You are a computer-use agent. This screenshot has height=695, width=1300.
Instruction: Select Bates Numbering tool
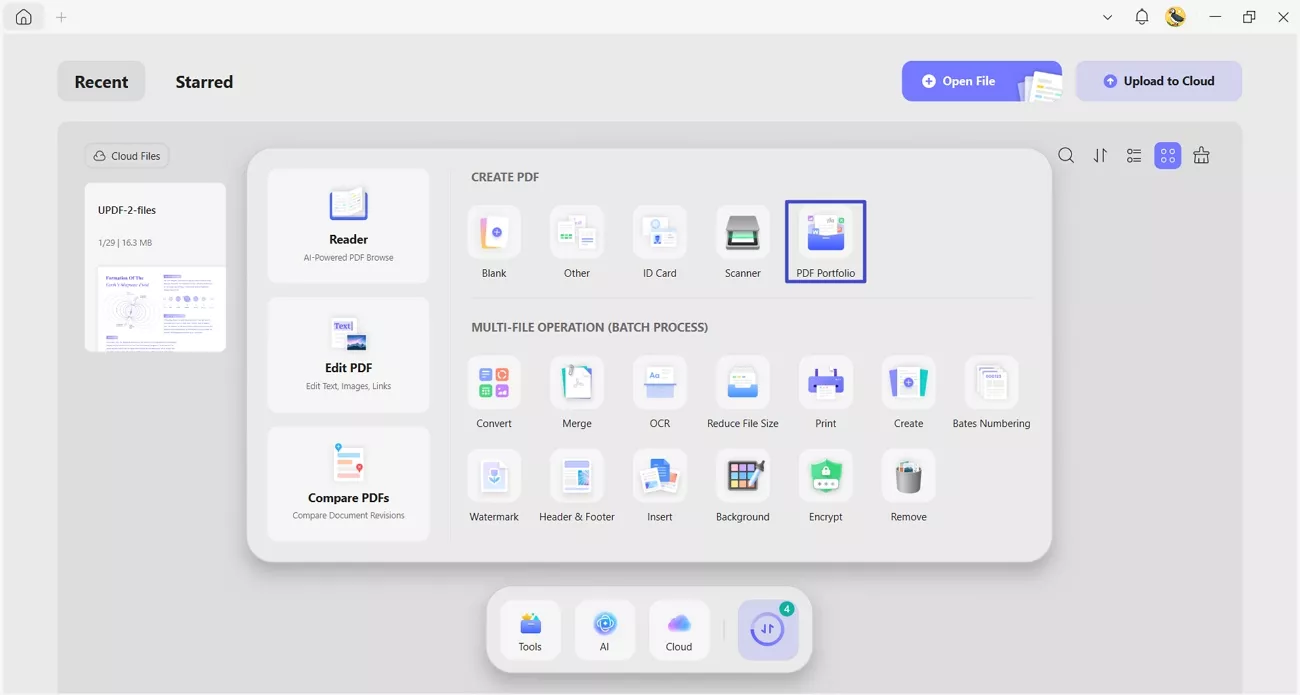(x=991, y=393)
